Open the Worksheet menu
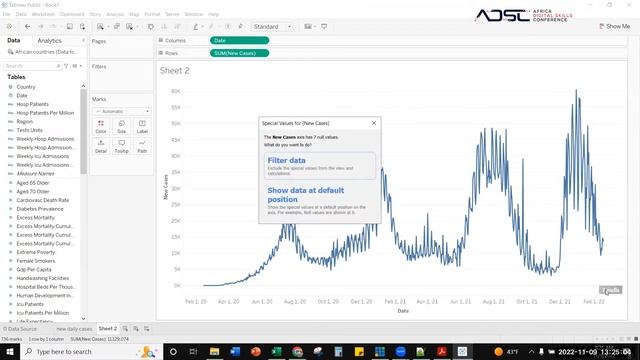Viewport: 640px width, 360px height. click(43, 14)
